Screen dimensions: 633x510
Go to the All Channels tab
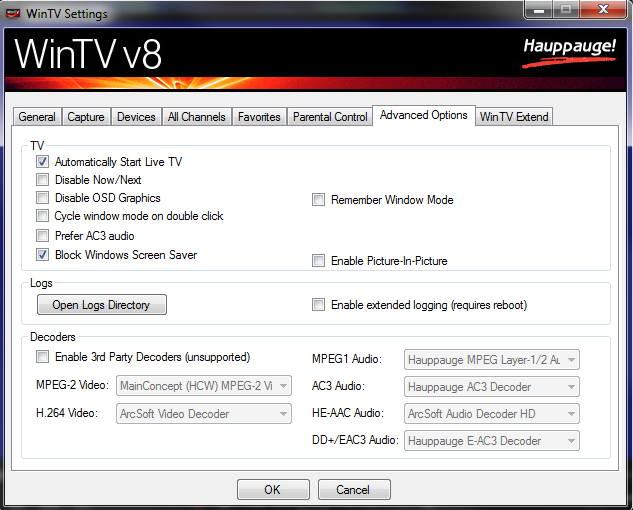(197, 117)
